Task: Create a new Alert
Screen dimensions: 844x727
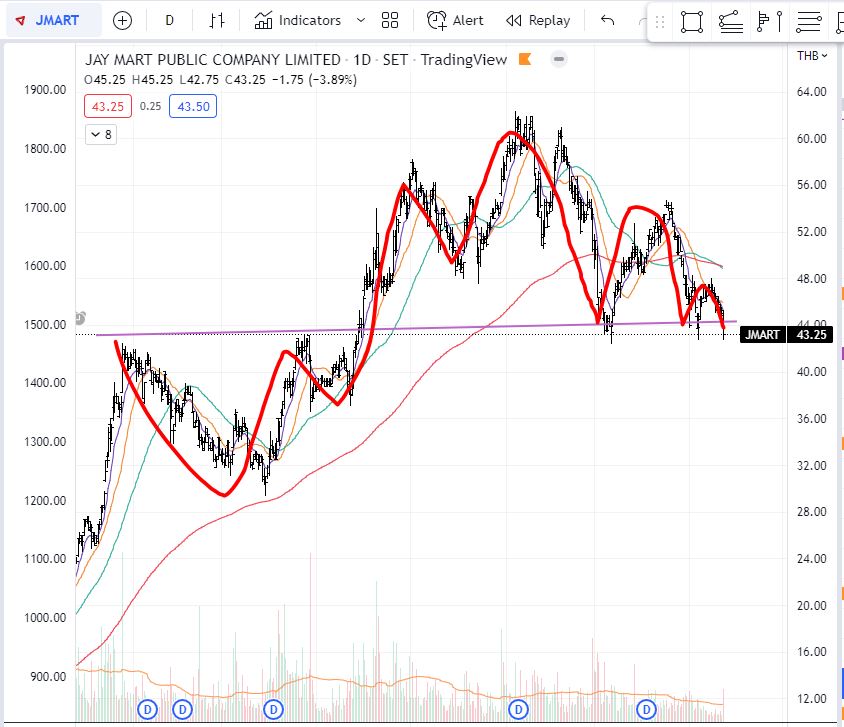Action: click(455, 20)
